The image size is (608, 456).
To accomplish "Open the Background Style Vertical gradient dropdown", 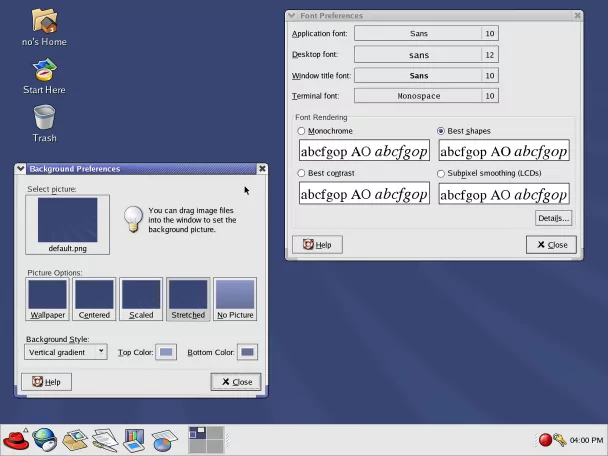I will [66, 352].
